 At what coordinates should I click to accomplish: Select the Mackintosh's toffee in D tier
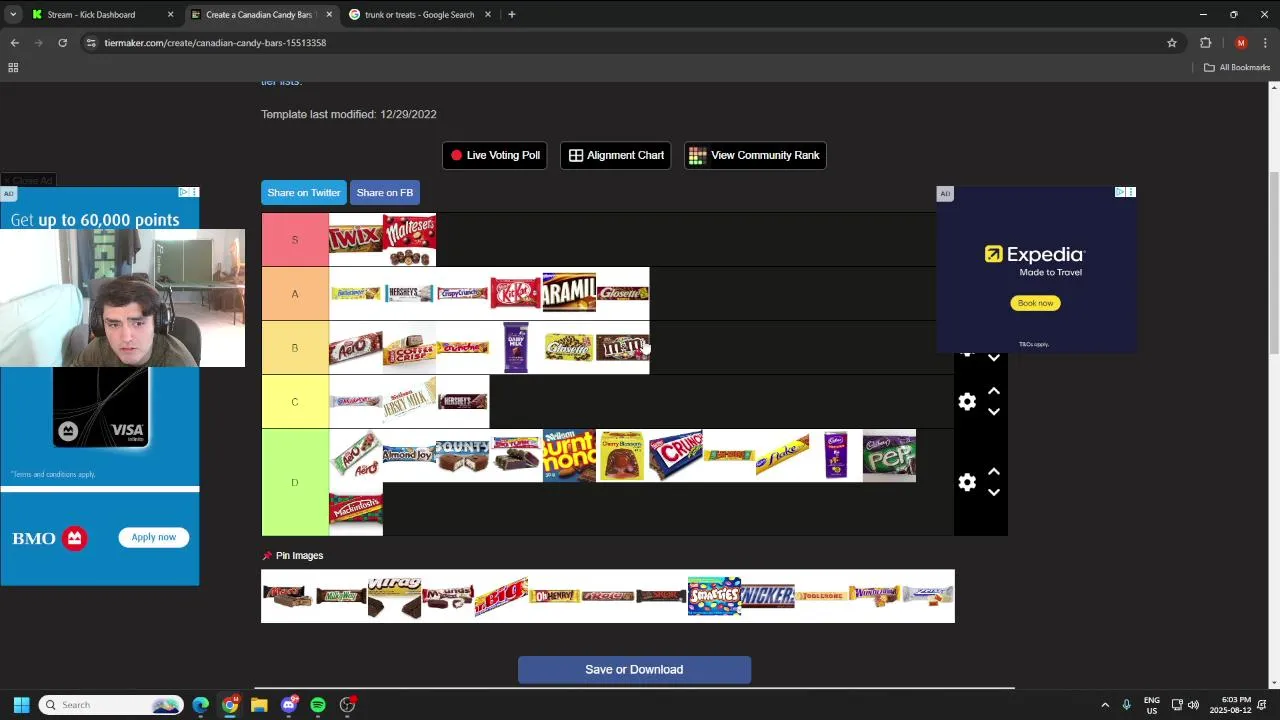coord(356,509)
